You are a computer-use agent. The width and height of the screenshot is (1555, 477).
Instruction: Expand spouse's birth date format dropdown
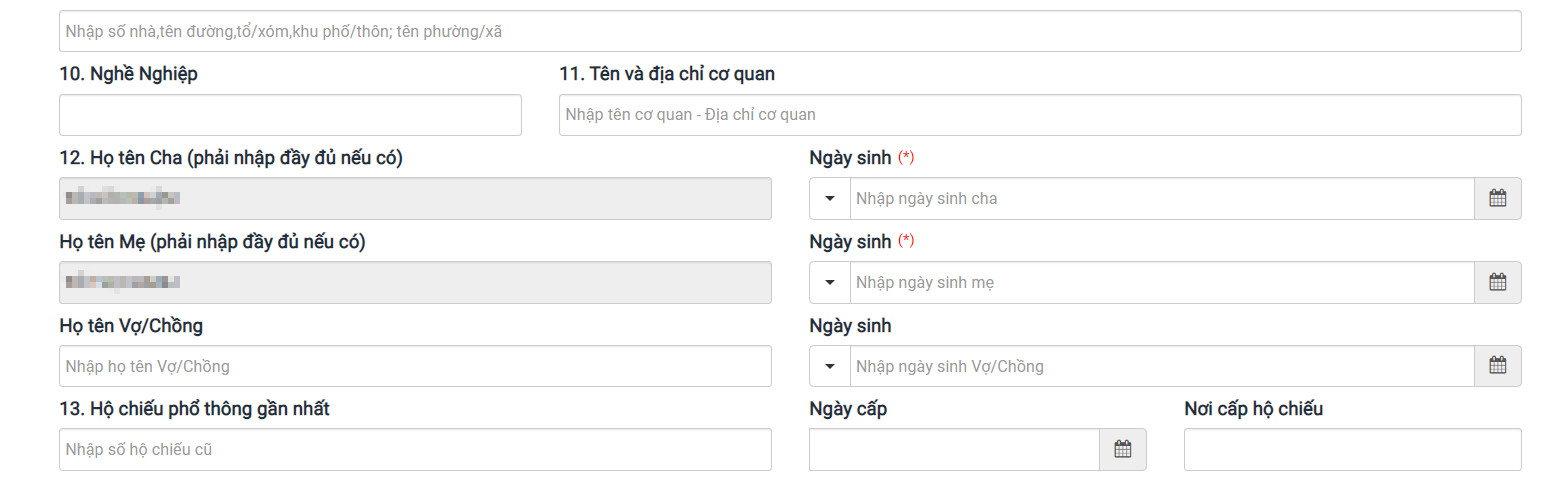coord(830,366)
